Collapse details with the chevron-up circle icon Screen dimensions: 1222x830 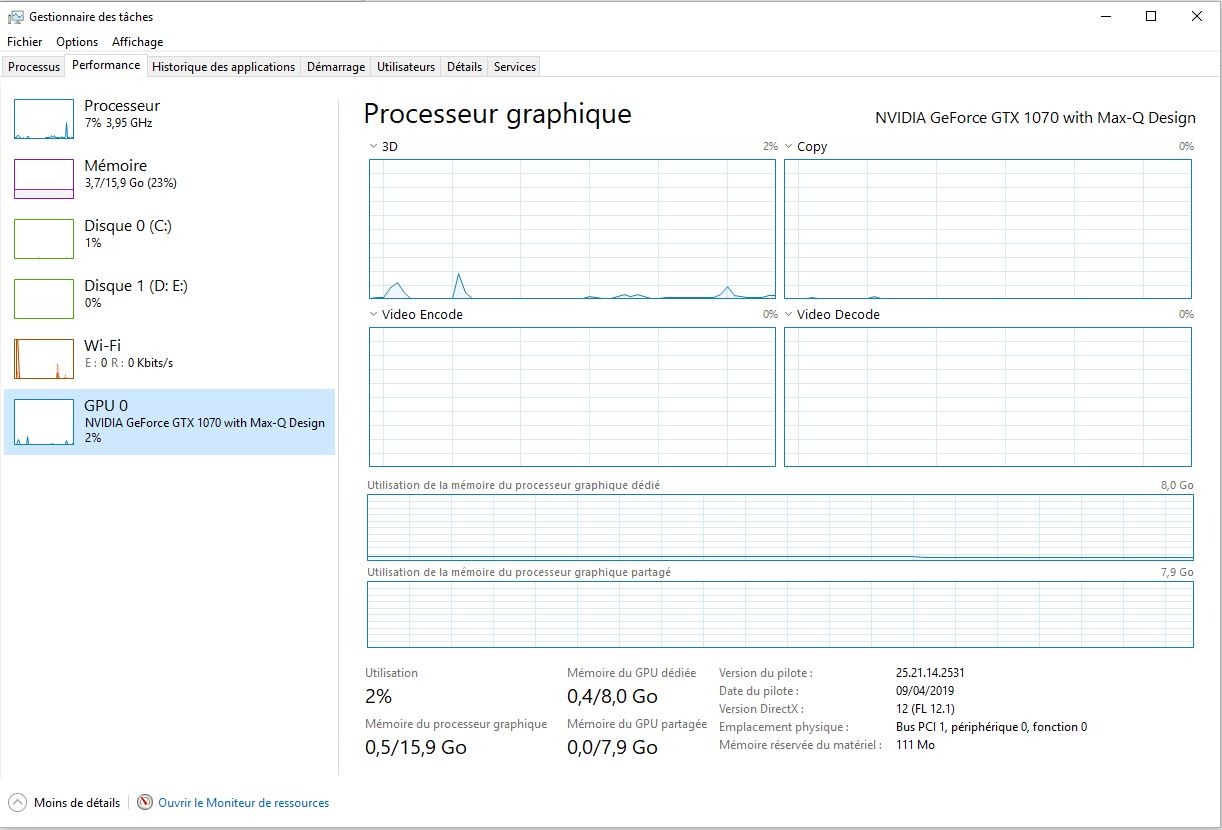click(x=18, y=802)
